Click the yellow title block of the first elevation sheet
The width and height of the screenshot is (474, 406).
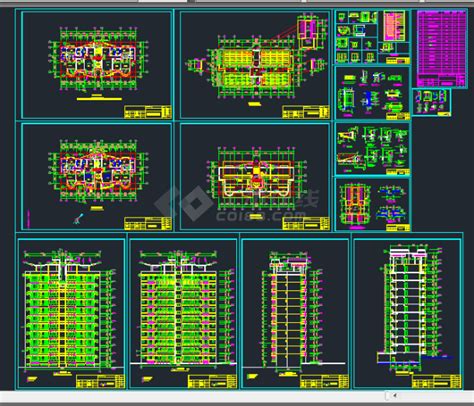click(100, 381)
